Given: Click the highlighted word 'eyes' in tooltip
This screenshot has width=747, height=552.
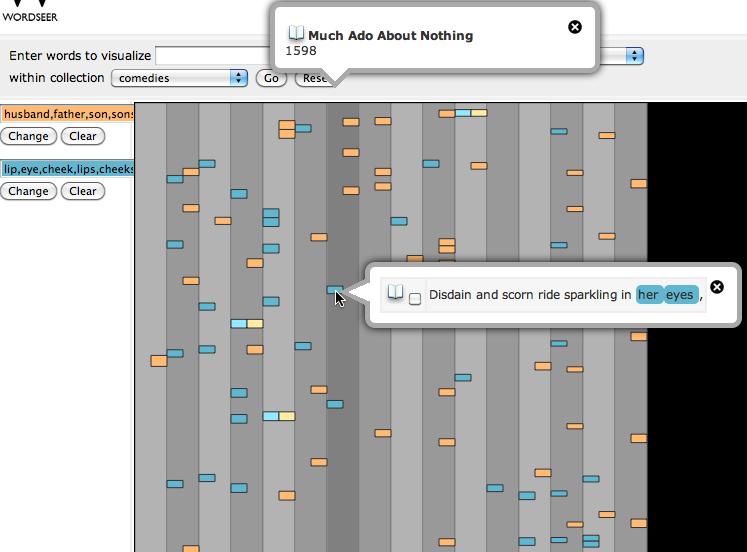Looking at the screenshot, I should click(680, 295).
